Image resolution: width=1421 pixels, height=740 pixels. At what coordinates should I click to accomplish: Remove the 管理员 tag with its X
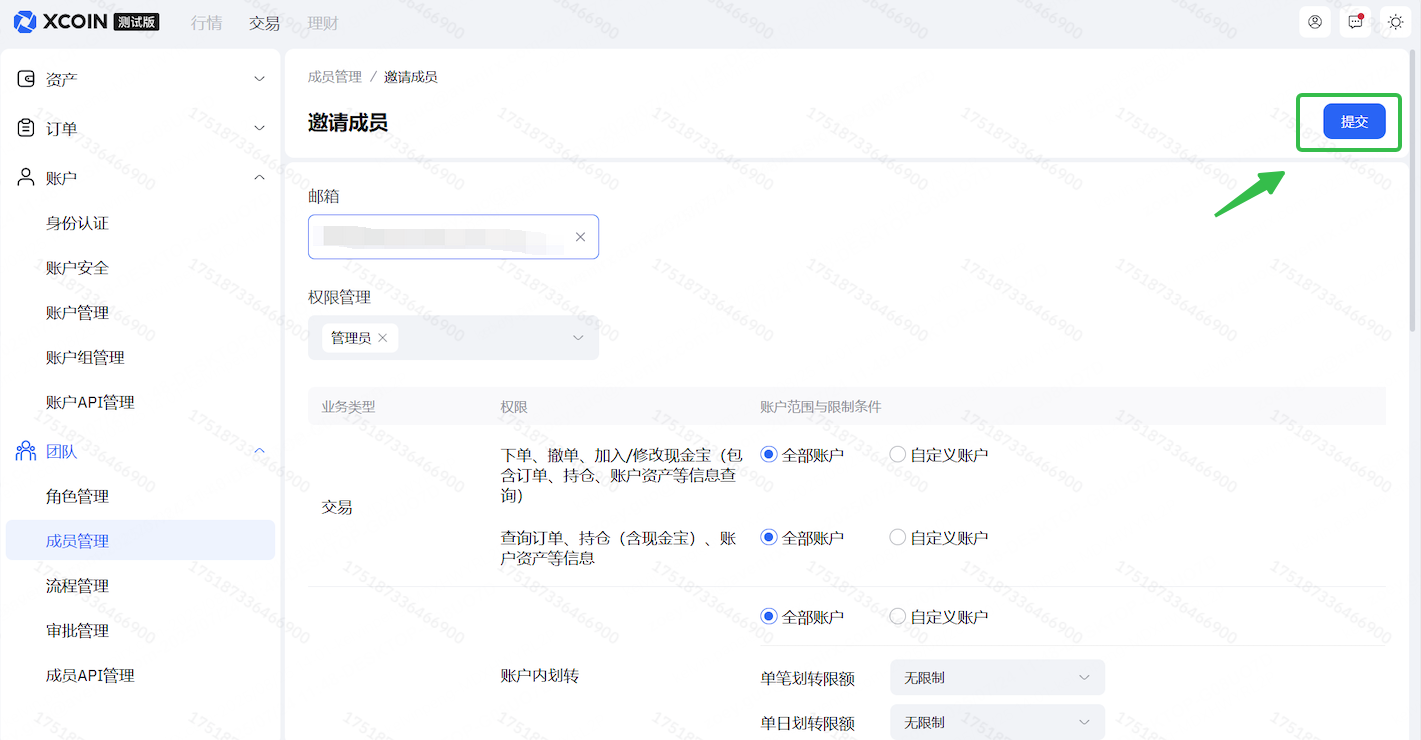pyautogui.click(x=383, y=338)
